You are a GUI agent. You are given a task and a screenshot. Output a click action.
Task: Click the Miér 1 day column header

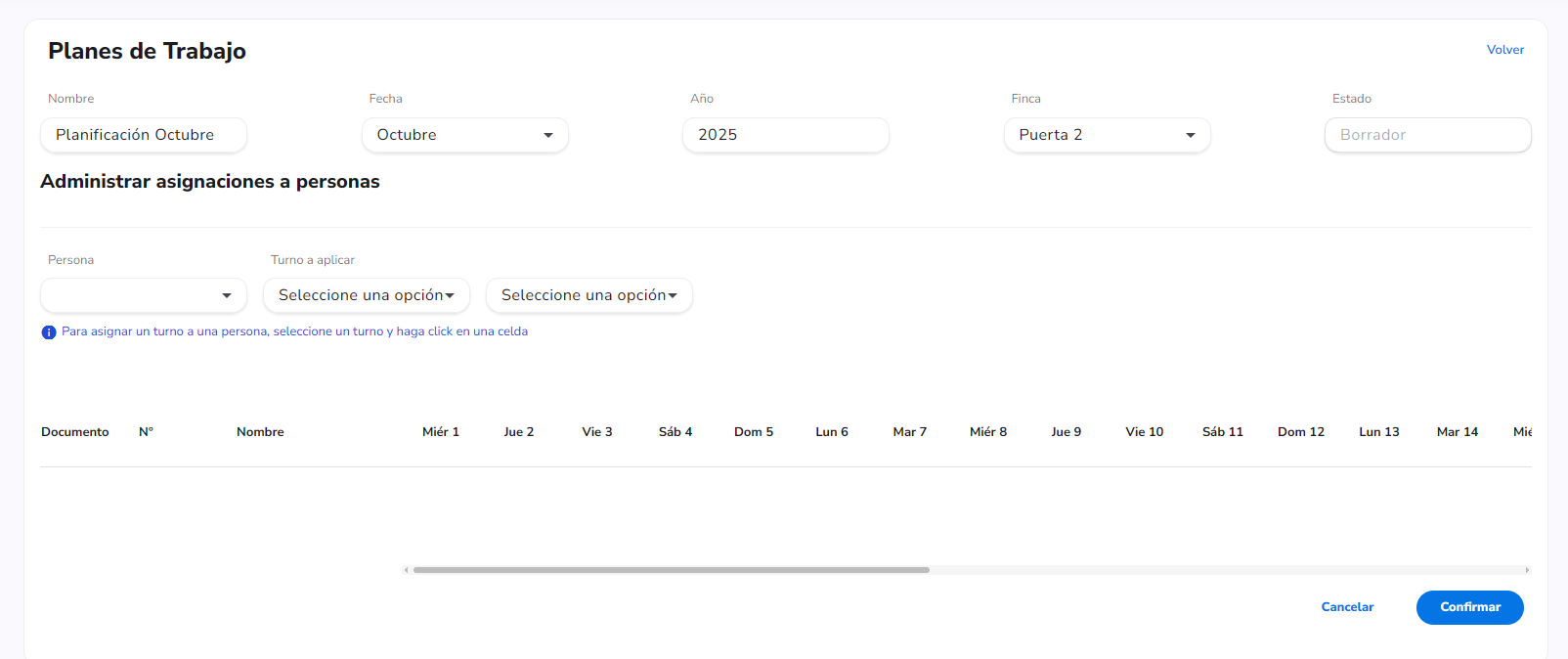point(441,432)
